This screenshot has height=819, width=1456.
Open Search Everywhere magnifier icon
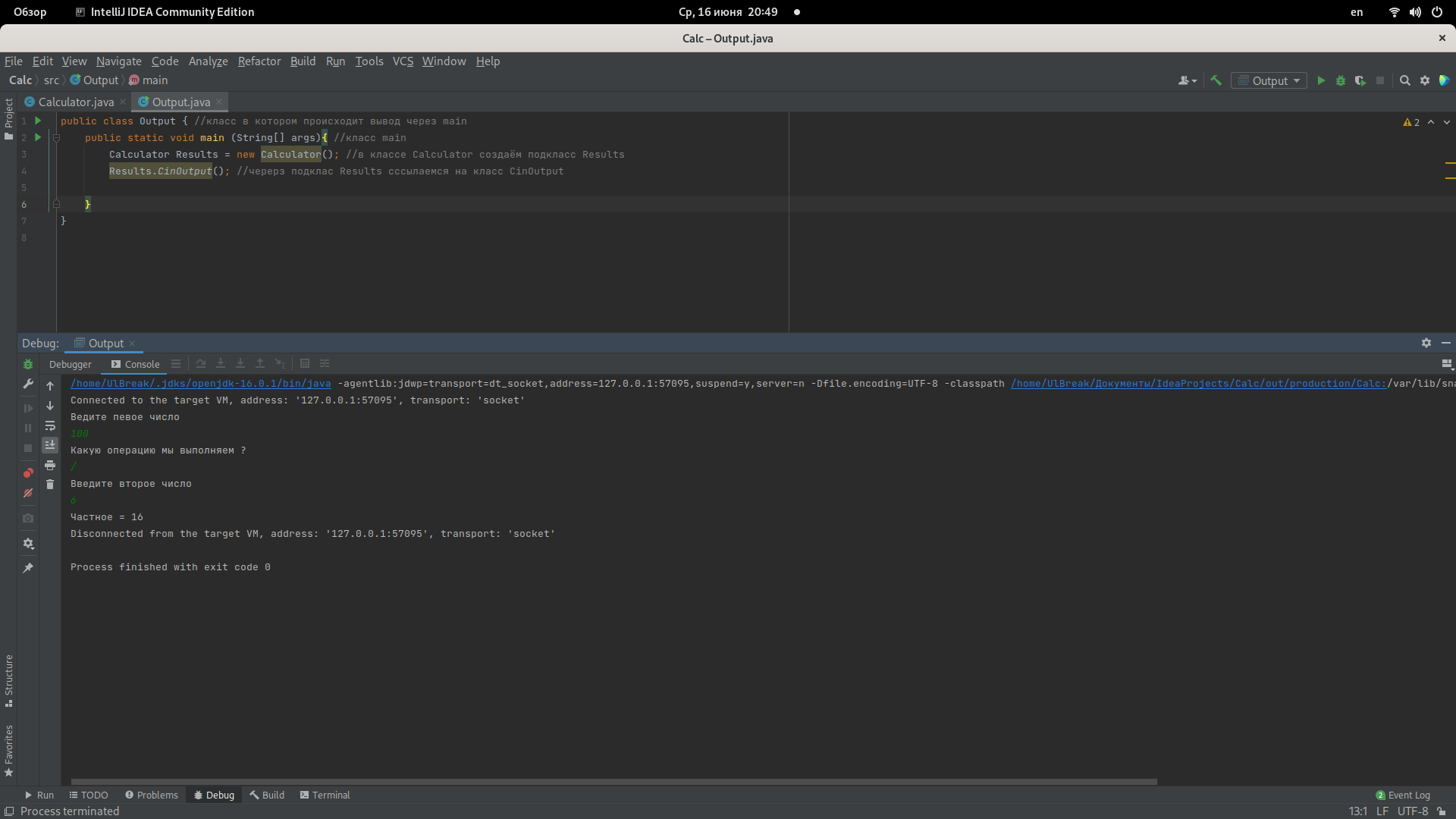click(x=1404, y=80)
